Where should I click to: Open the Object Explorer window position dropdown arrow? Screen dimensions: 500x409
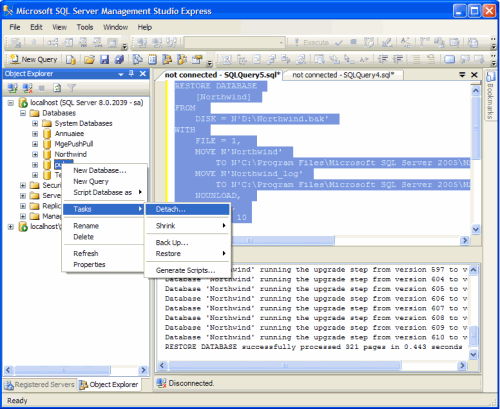[121, 74]
